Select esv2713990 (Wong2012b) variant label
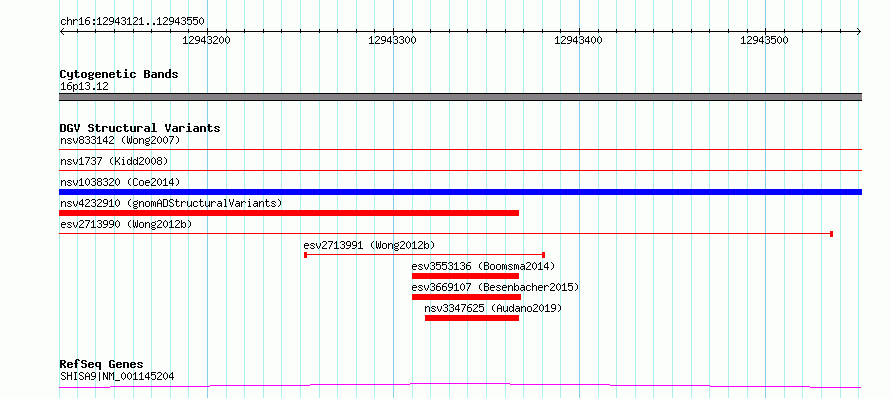Screen dimensions: 890x398 point(126,224)
